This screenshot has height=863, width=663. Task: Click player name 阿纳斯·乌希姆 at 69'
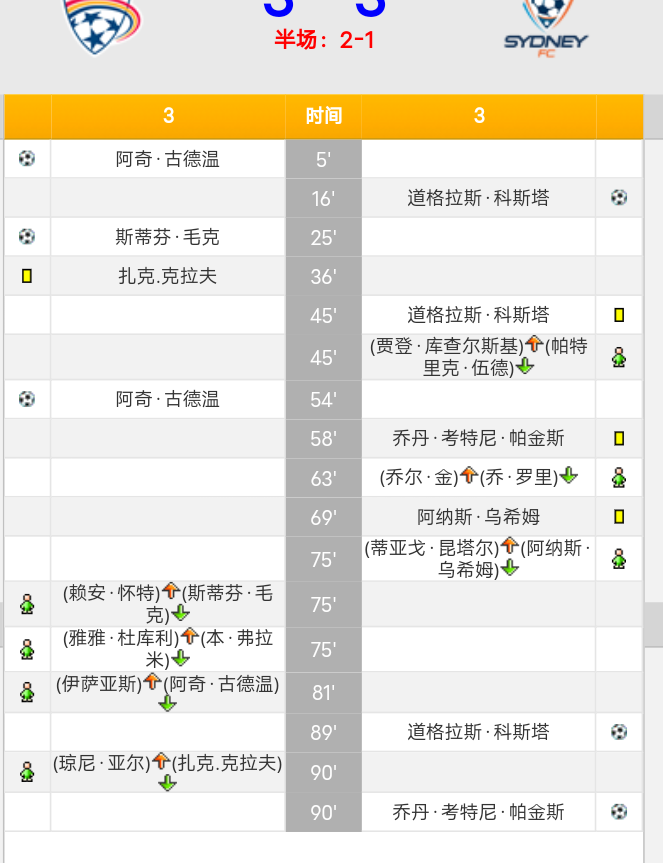pos(478,517)
